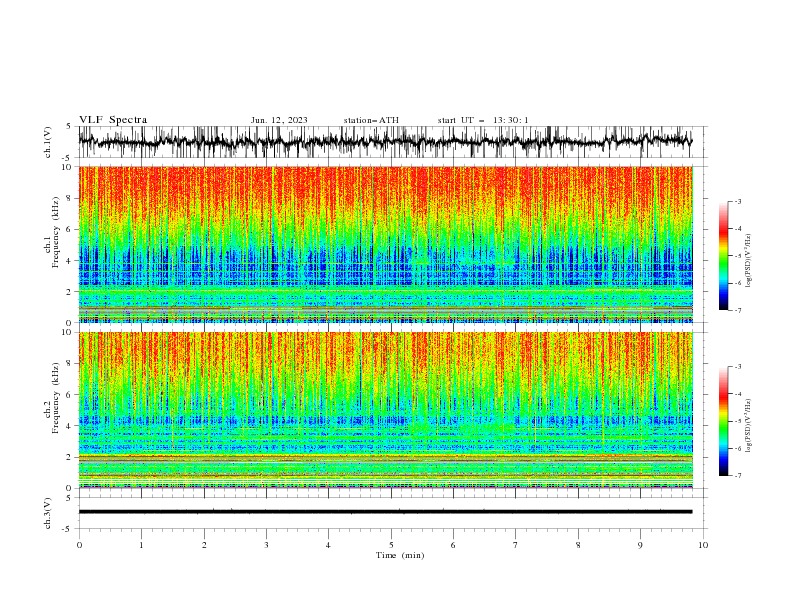Click the ch.2 spectrogram color scale bar
The width and height of the screenshot is (792, 612).
coord(724,421)
